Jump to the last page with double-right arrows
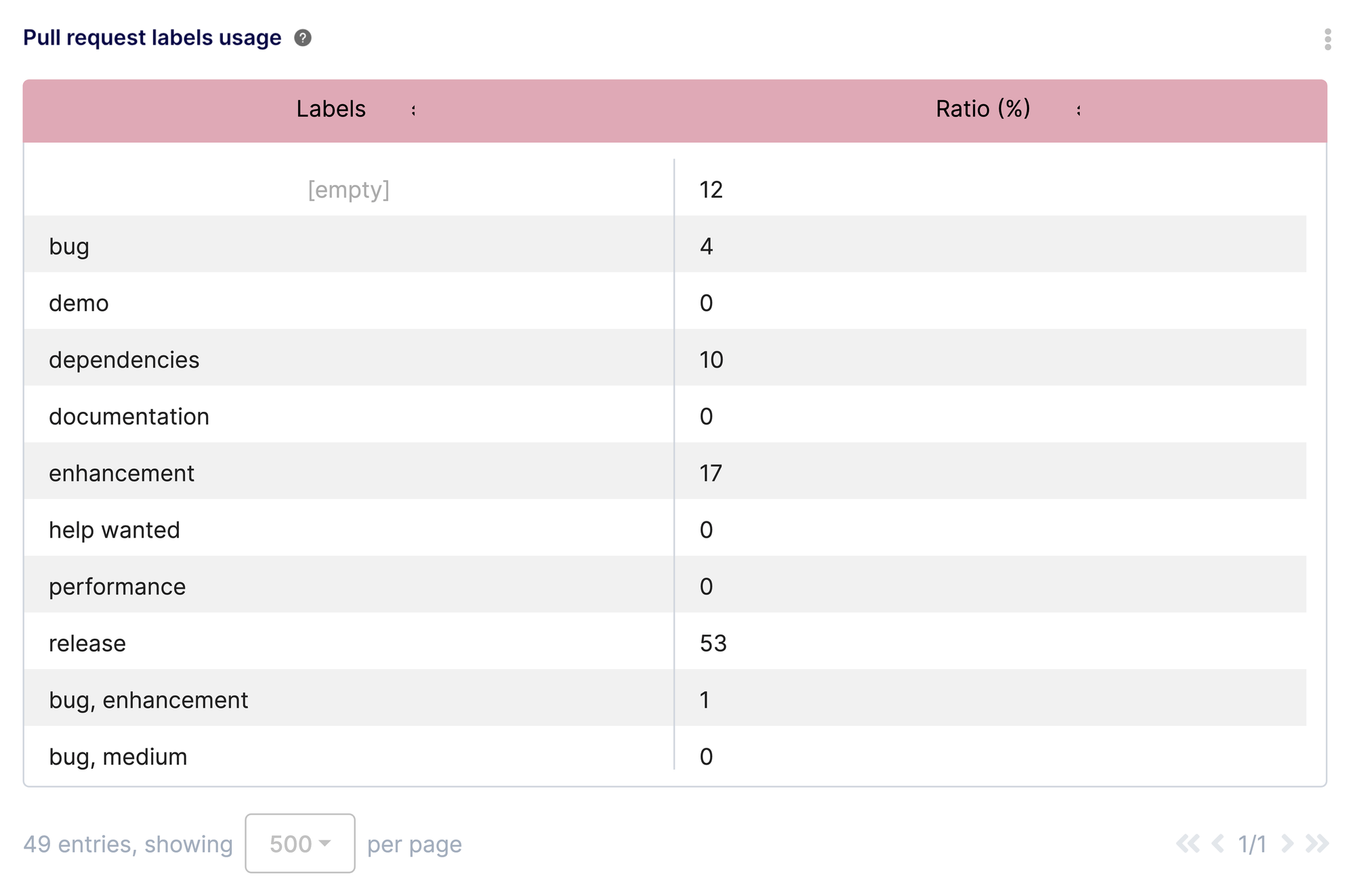 pos(1317,844)
